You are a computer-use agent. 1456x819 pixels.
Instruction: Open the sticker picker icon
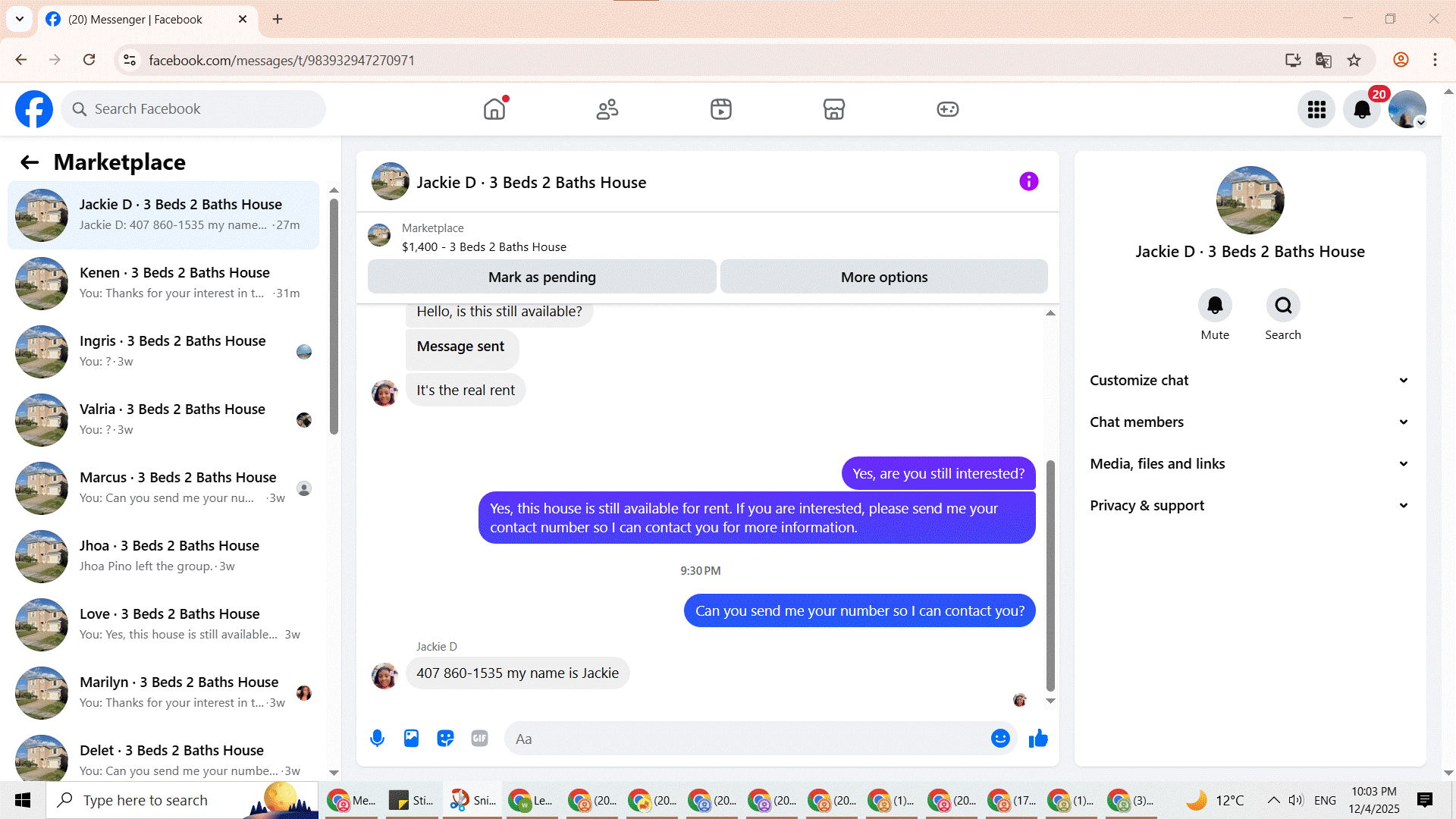point(445,738)
